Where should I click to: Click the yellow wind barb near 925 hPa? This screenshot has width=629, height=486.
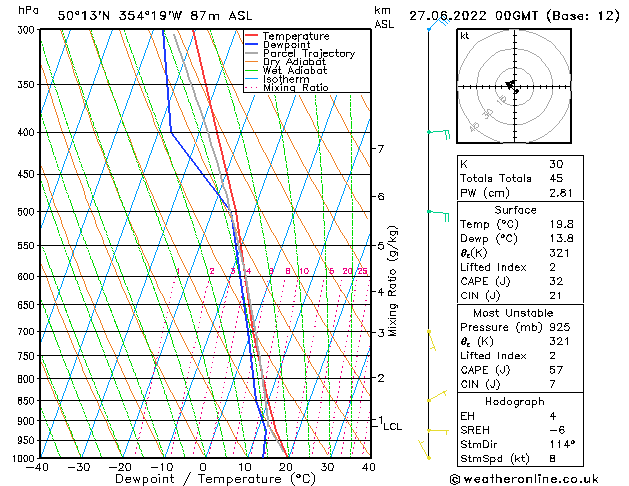click(x=435, y=431)
